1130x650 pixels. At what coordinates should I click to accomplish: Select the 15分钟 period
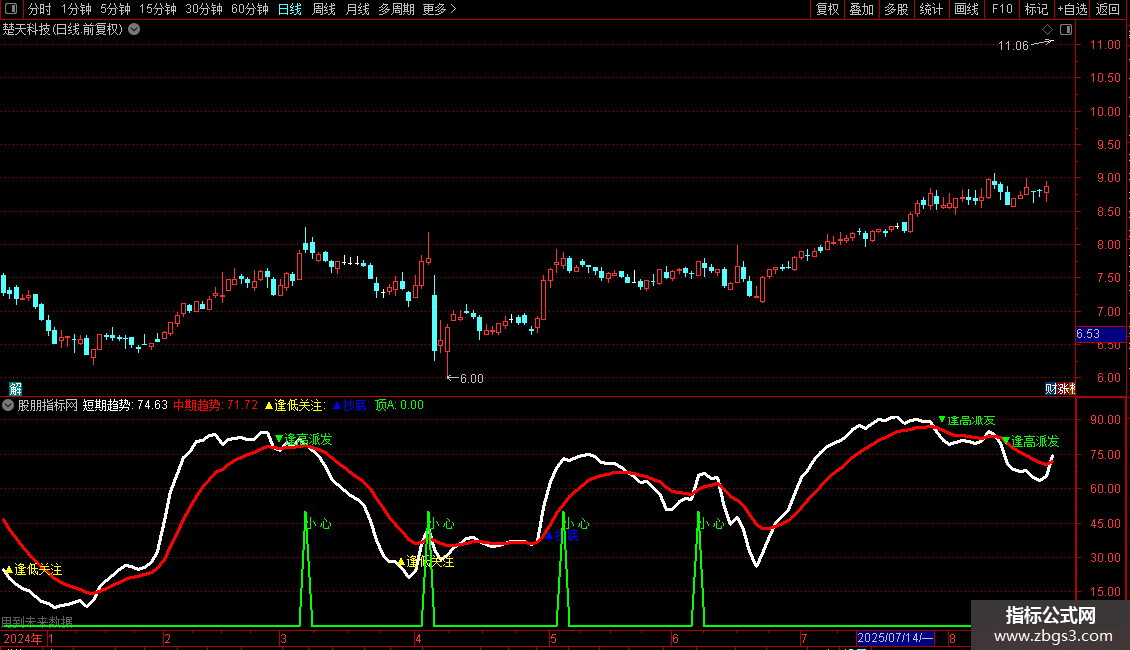(x=158, y=9)
